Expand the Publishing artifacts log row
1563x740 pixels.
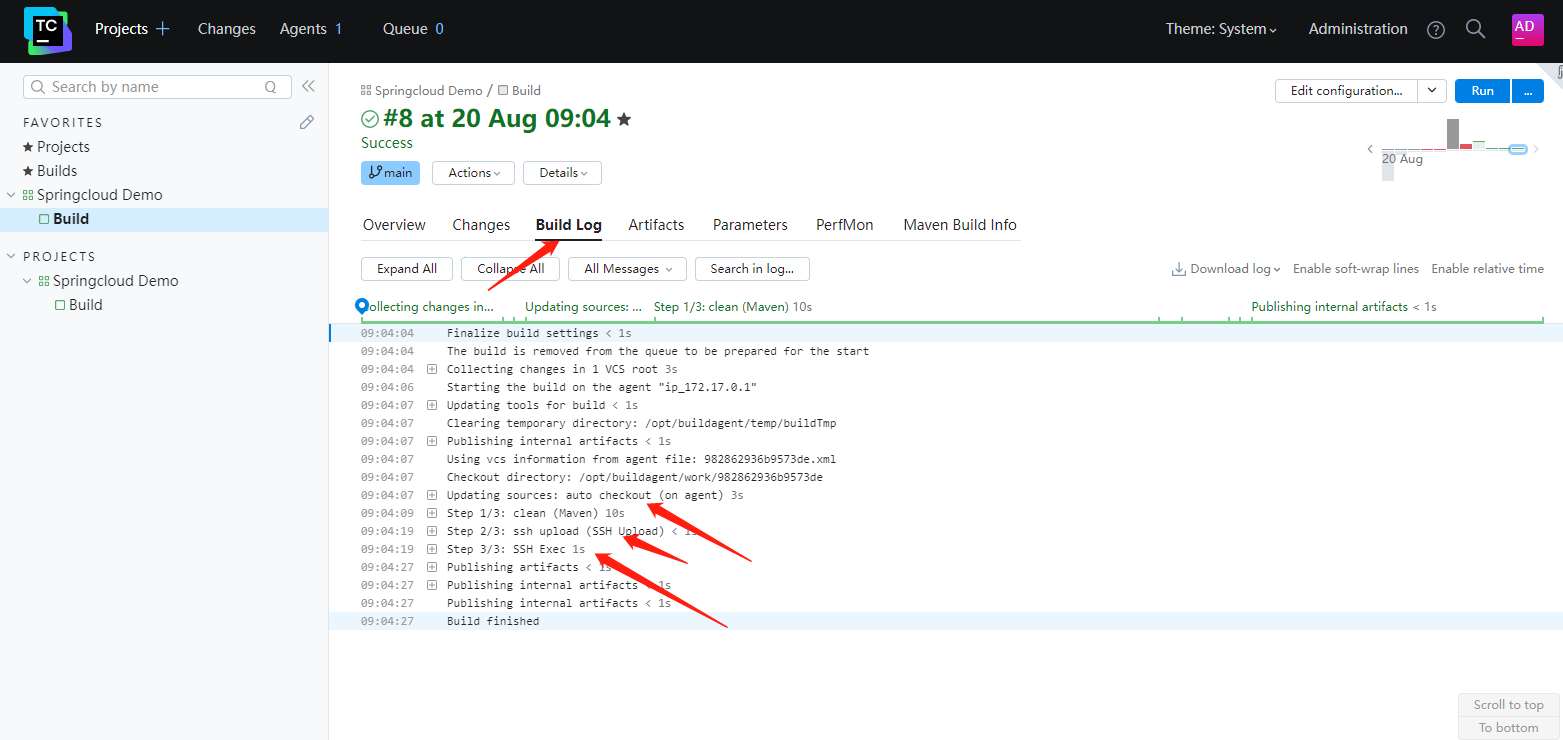pos(432,567)
